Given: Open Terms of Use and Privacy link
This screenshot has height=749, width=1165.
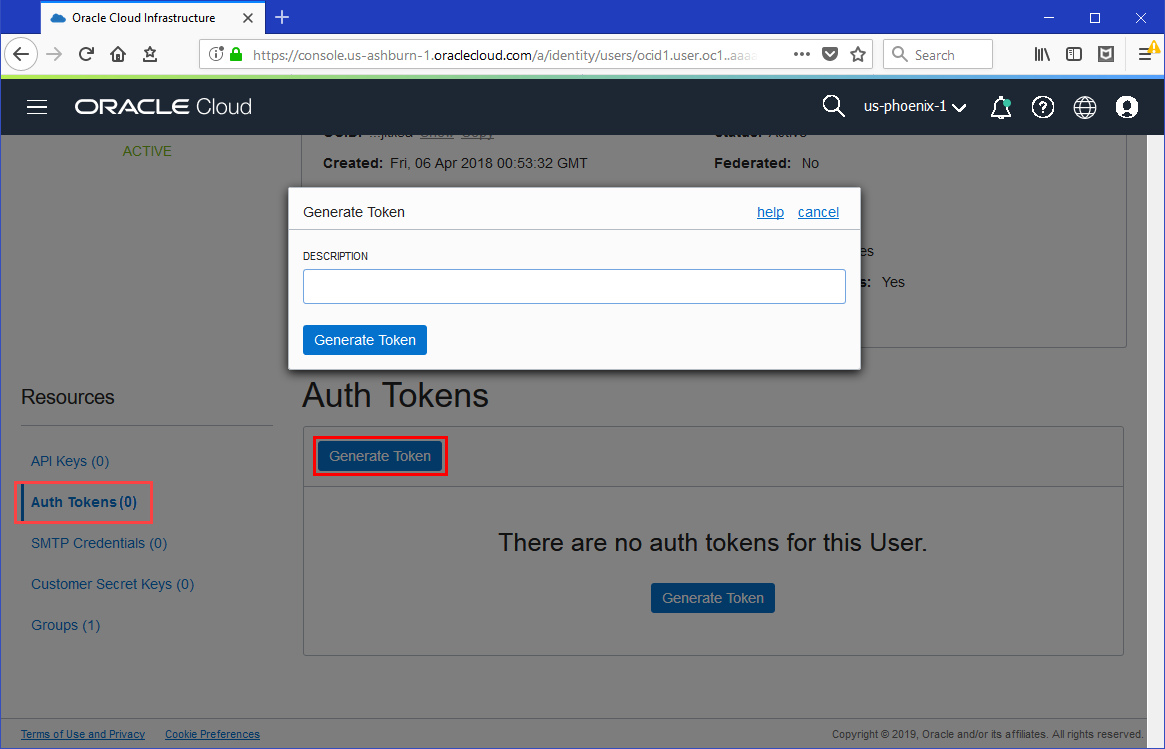Looking at the screenshot, I should click(x=82, y=734).
